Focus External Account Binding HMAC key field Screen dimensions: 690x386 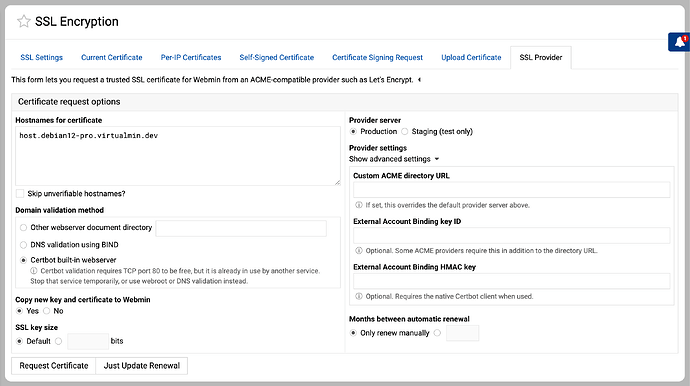[x=511, y=281]
